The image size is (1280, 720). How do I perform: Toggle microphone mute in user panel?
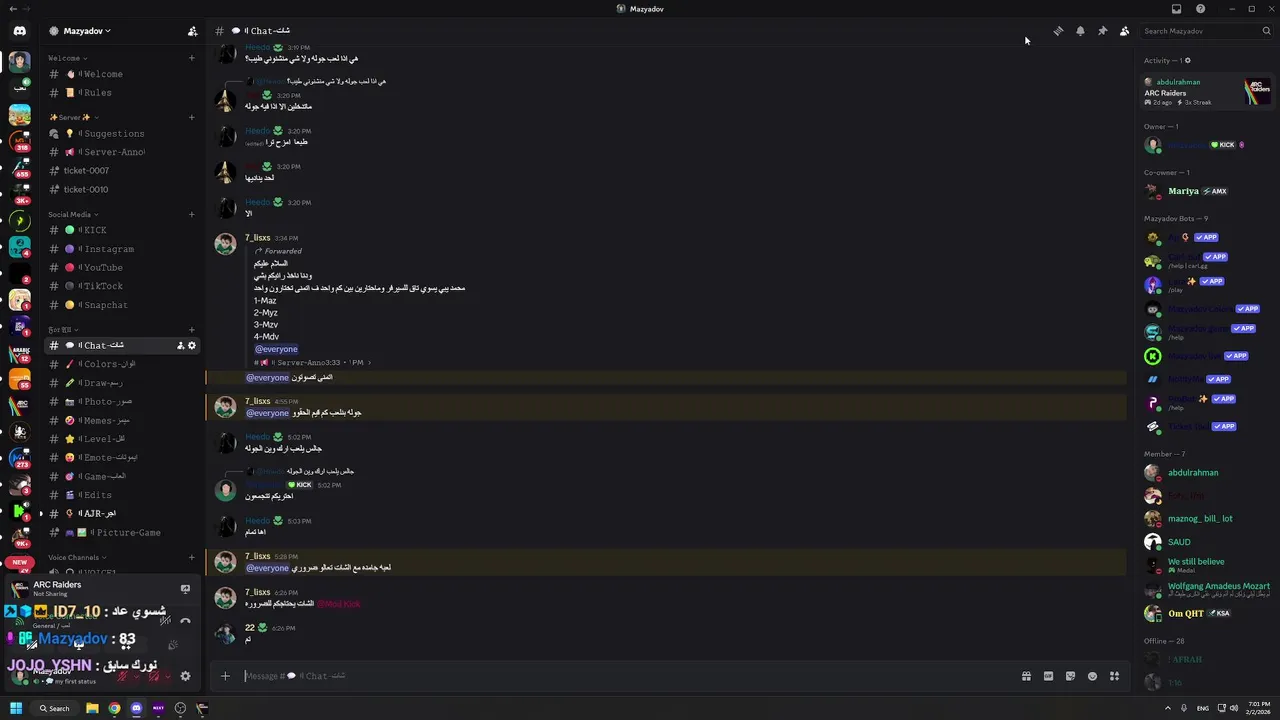coord(122,676)
